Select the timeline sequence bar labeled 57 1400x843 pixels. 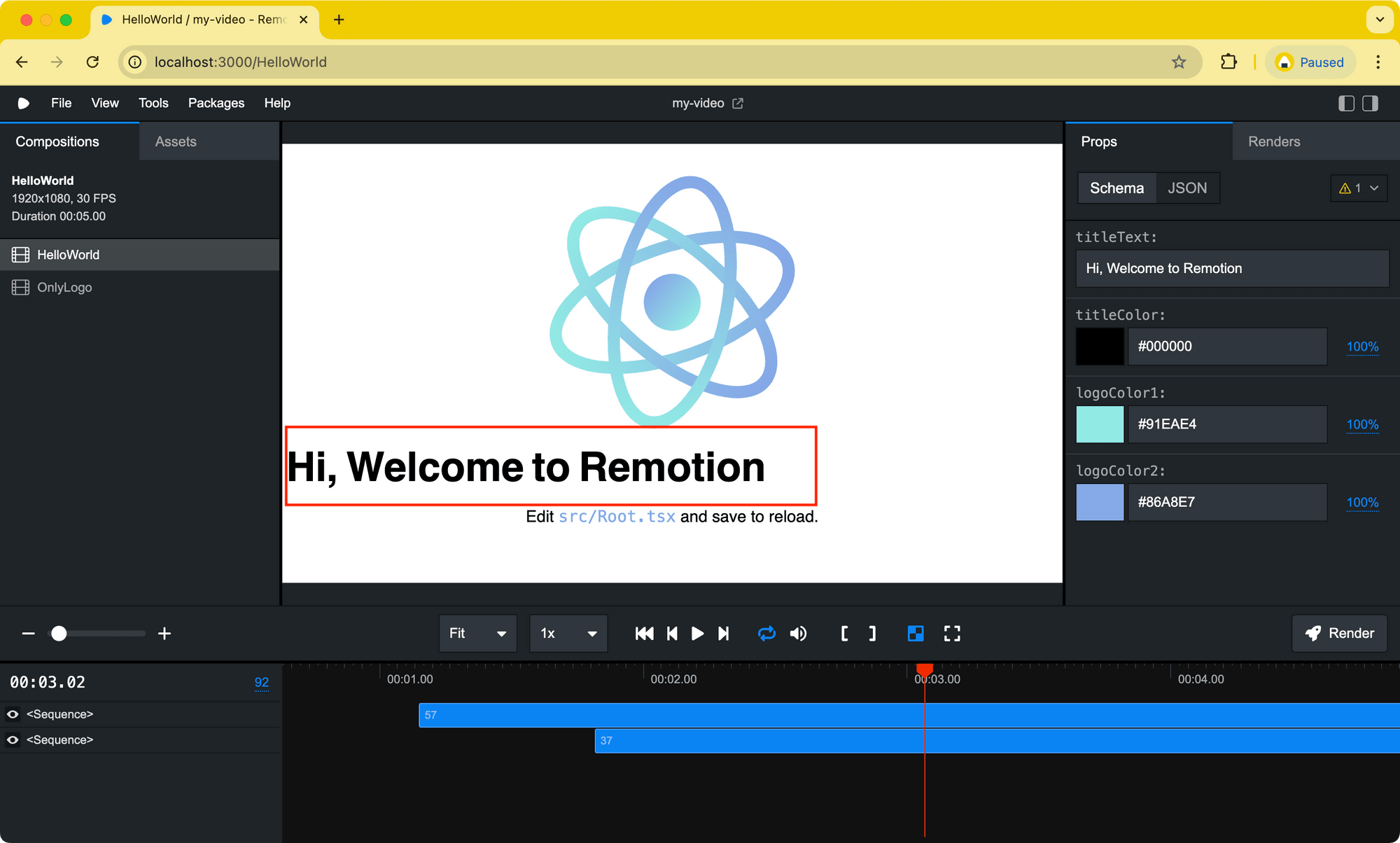coord(909,715)
